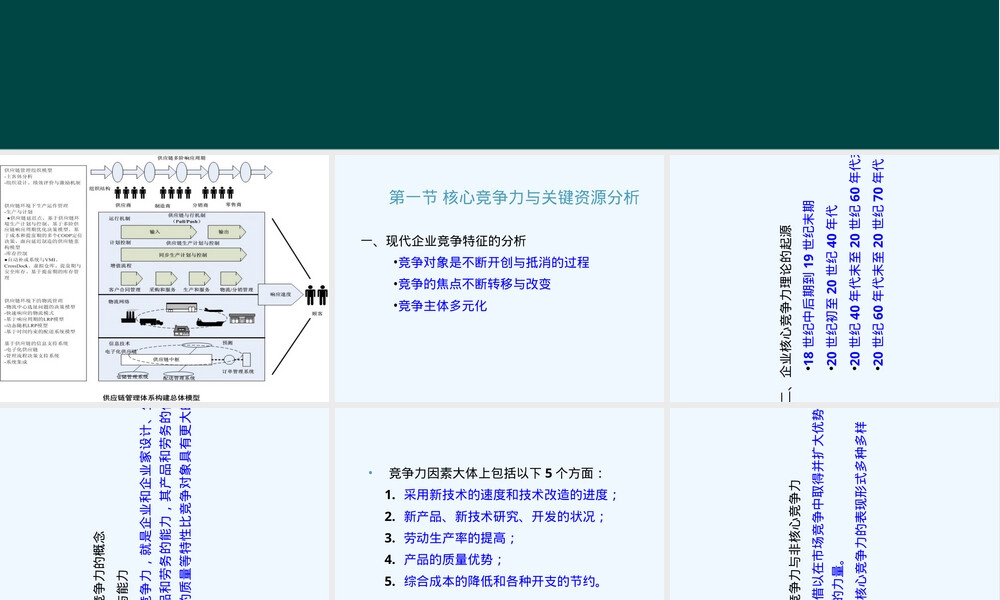Click item 3 劳动生产率的提高
The height and width of the screenshot is (600, 1000).
(450, 538)
